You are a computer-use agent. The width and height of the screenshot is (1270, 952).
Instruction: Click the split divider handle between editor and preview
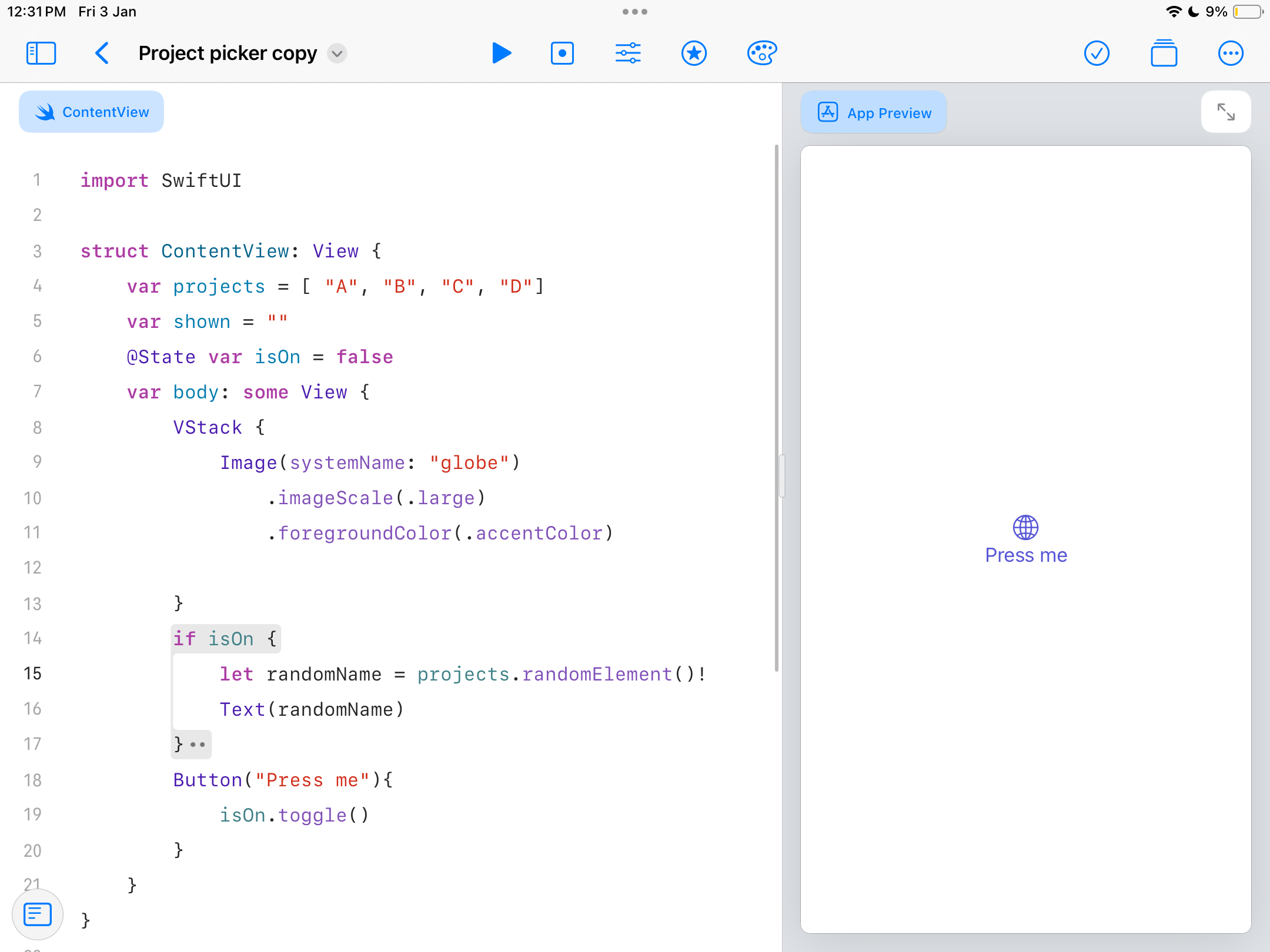(782, 476)
